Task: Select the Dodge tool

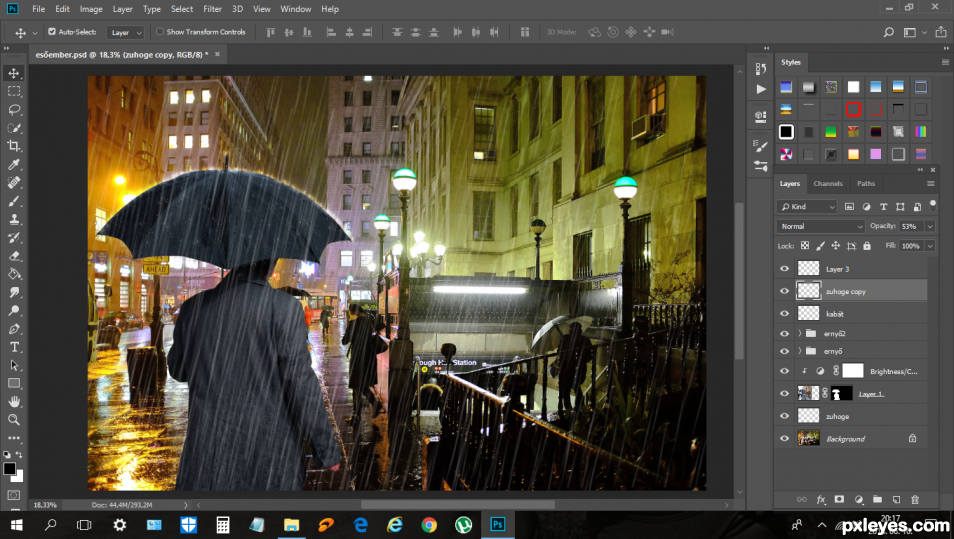Action: pos(14,310)
